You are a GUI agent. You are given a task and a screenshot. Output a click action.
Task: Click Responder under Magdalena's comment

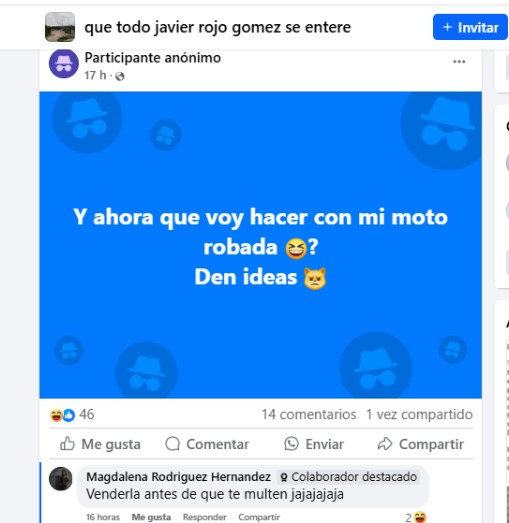[x=204, y=517]
